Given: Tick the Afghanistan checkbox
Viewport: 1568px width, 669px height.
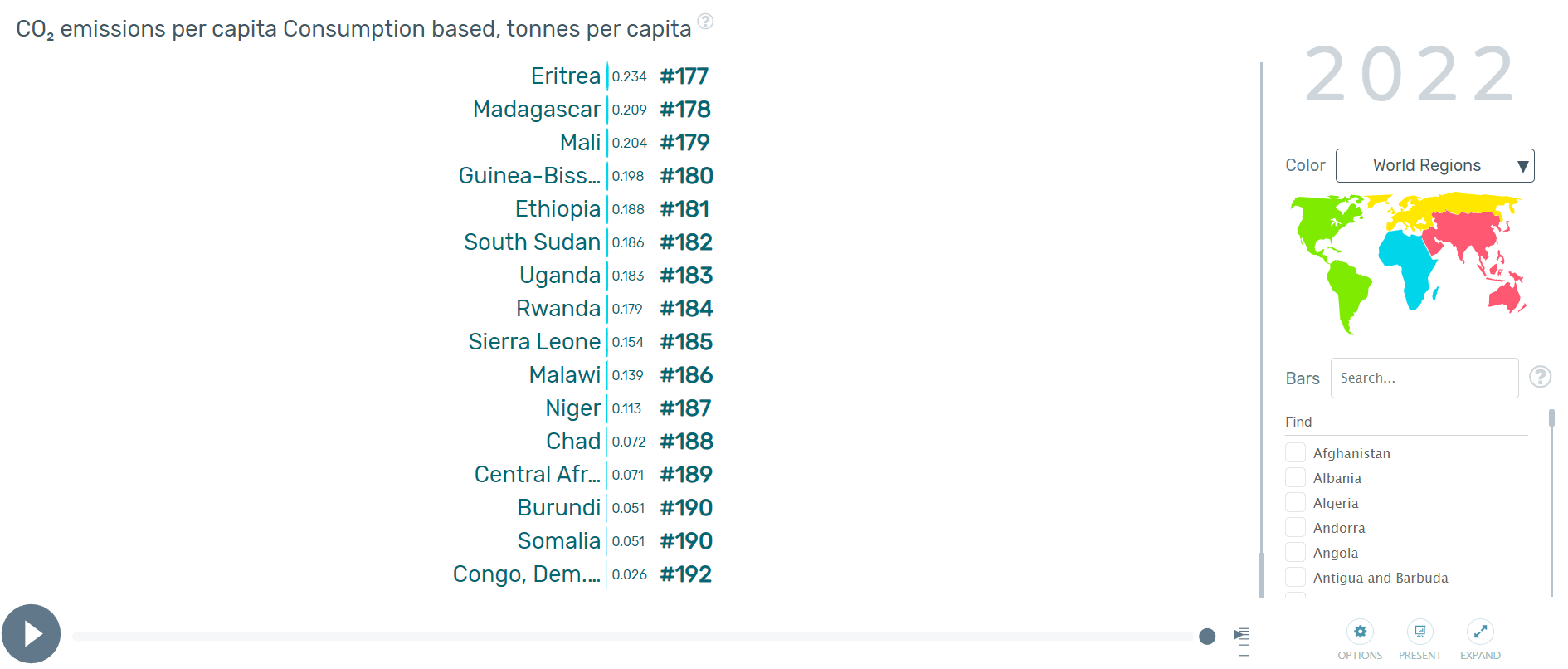Looking at the screenshot, I should click(1295, 453).
